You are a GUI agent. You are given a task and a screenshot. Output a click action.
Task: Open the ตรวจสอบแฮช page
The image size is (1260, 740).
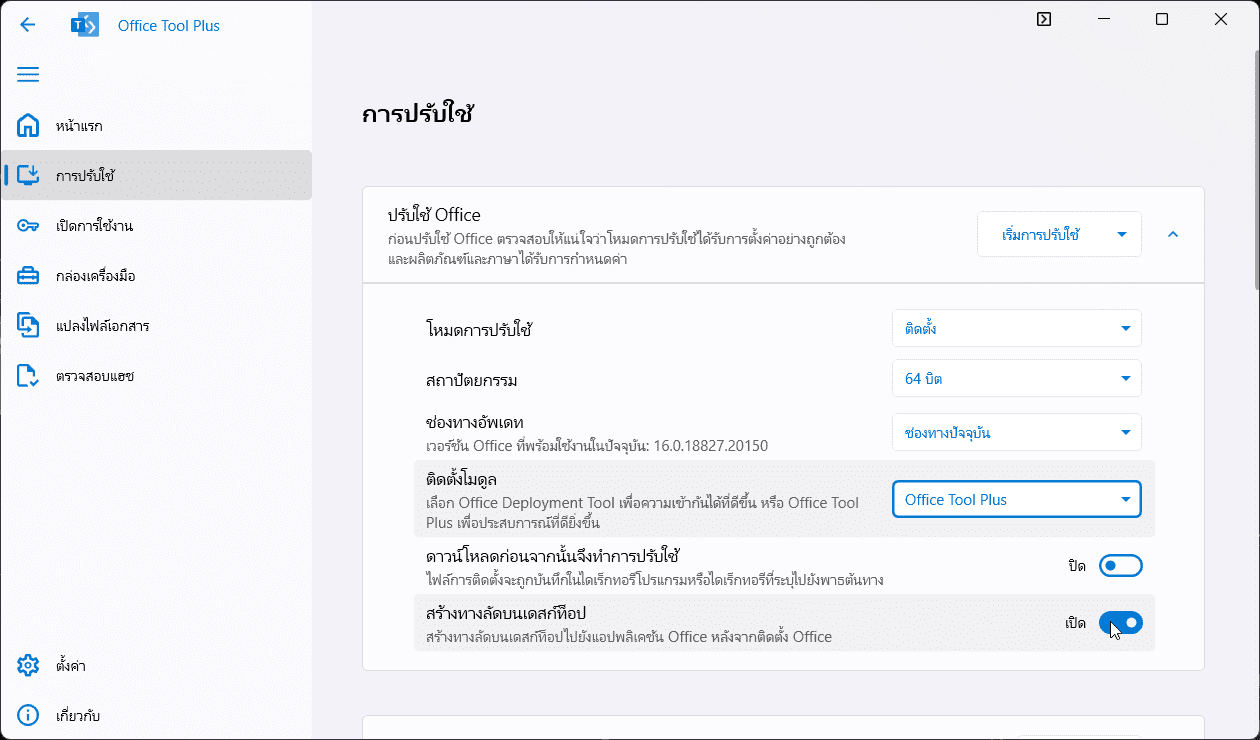tap(156, 376)
